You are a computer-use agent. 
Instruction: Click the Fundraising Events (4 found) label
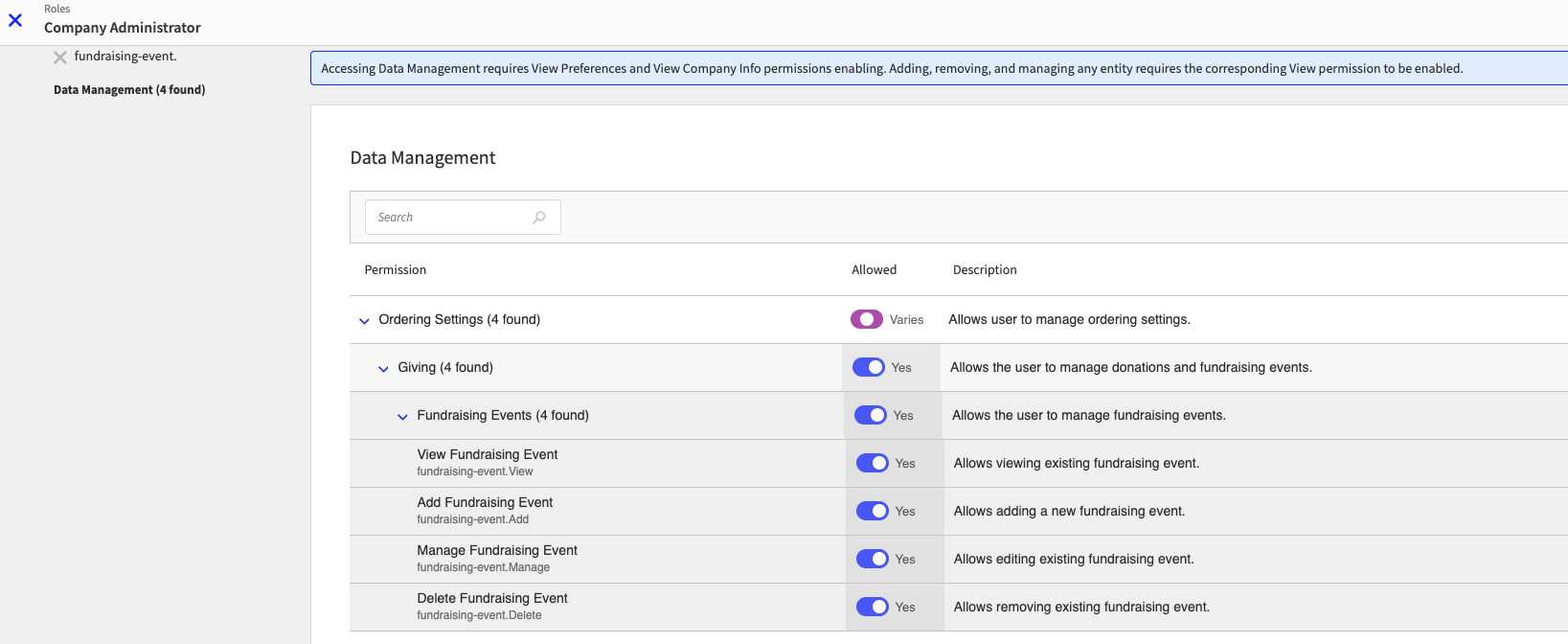pos(503,415)
